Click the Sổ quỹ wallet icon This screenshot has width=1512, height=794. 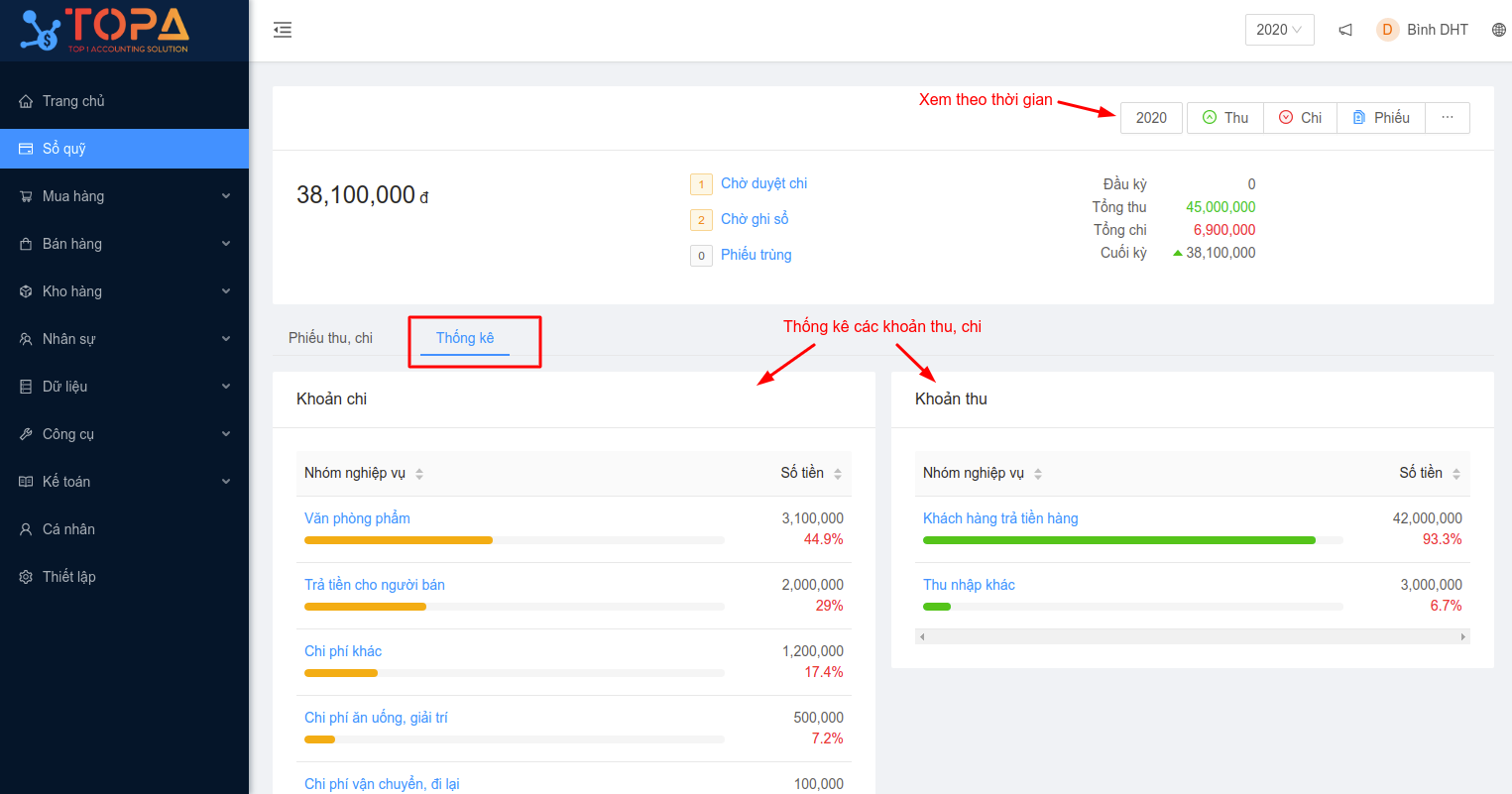[26, 149]
